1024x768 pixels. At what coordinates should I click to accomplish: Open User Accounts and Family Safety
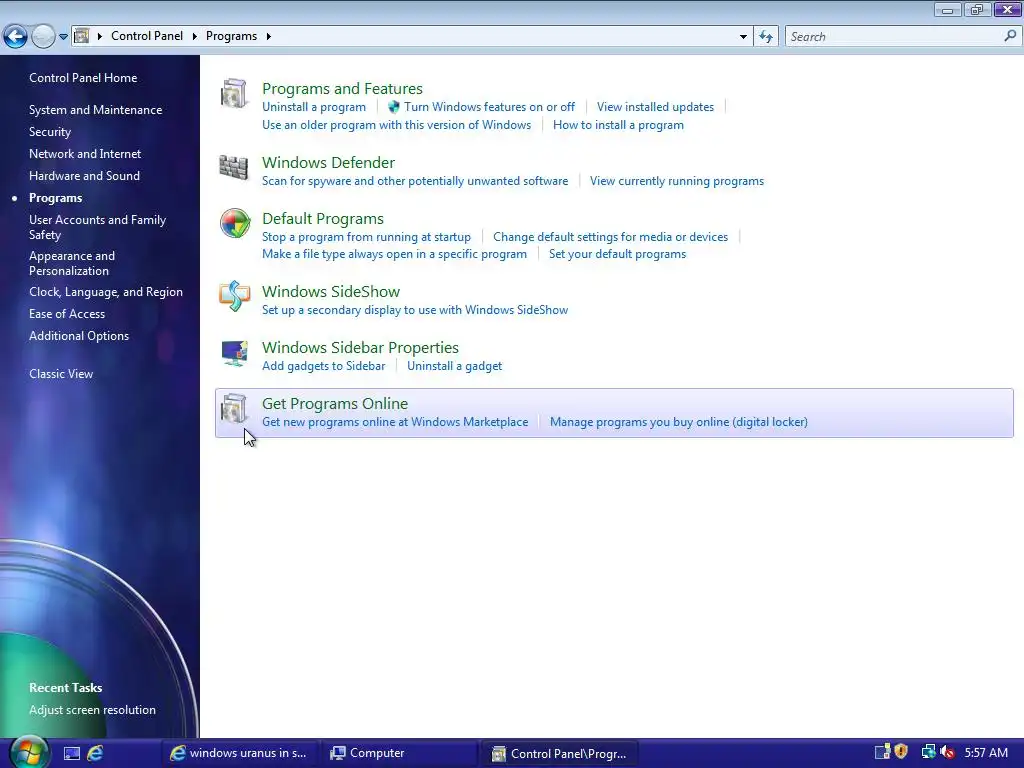[x=97, y=227]
